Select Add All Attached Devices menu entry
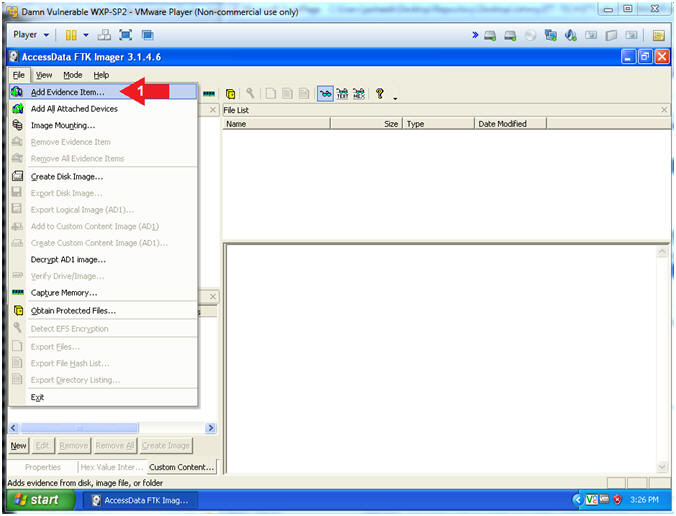Image resolution: width=676 pixels, height=516 pixels. point(103,109)
